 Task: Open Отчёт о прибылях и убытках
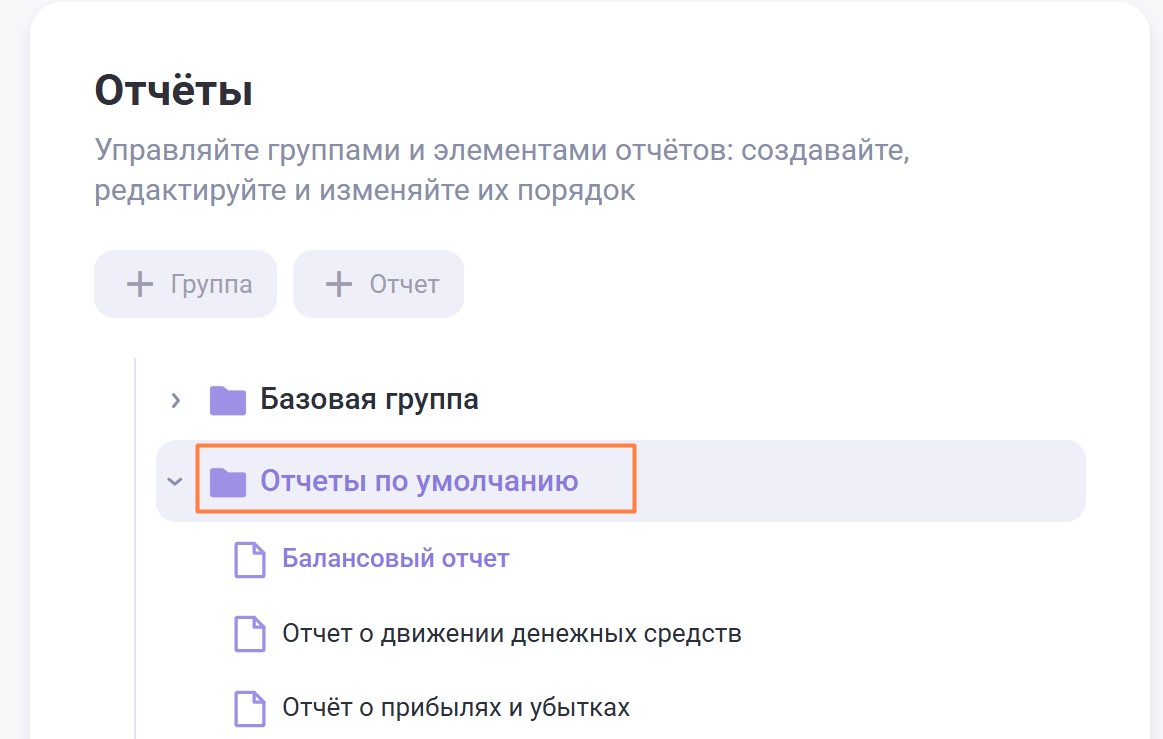[x=456, y=708]
